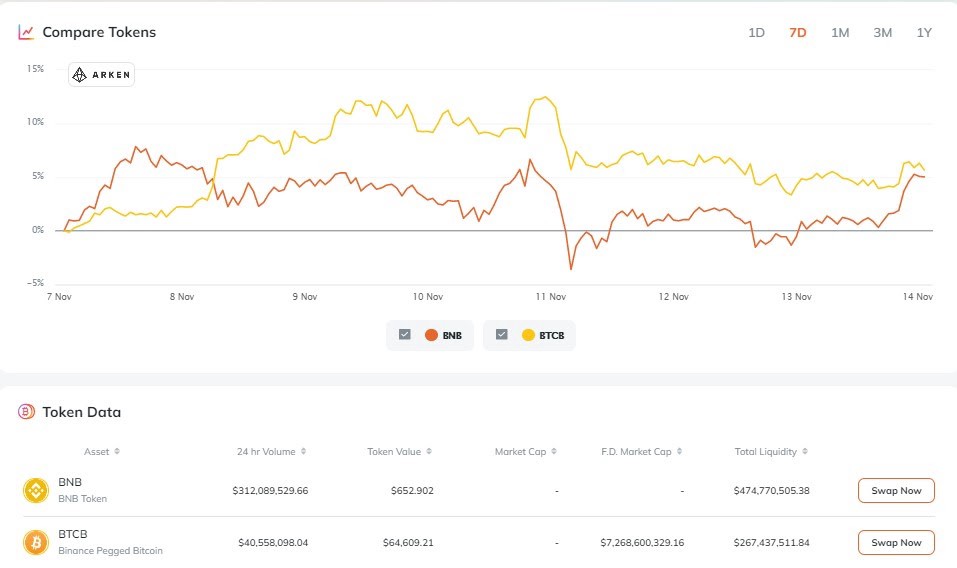Image resolution: width=957 pixels, height=568 pixels.
Task: Click the BTCB Bitcoin logo in the table
Action: (36, 542)
